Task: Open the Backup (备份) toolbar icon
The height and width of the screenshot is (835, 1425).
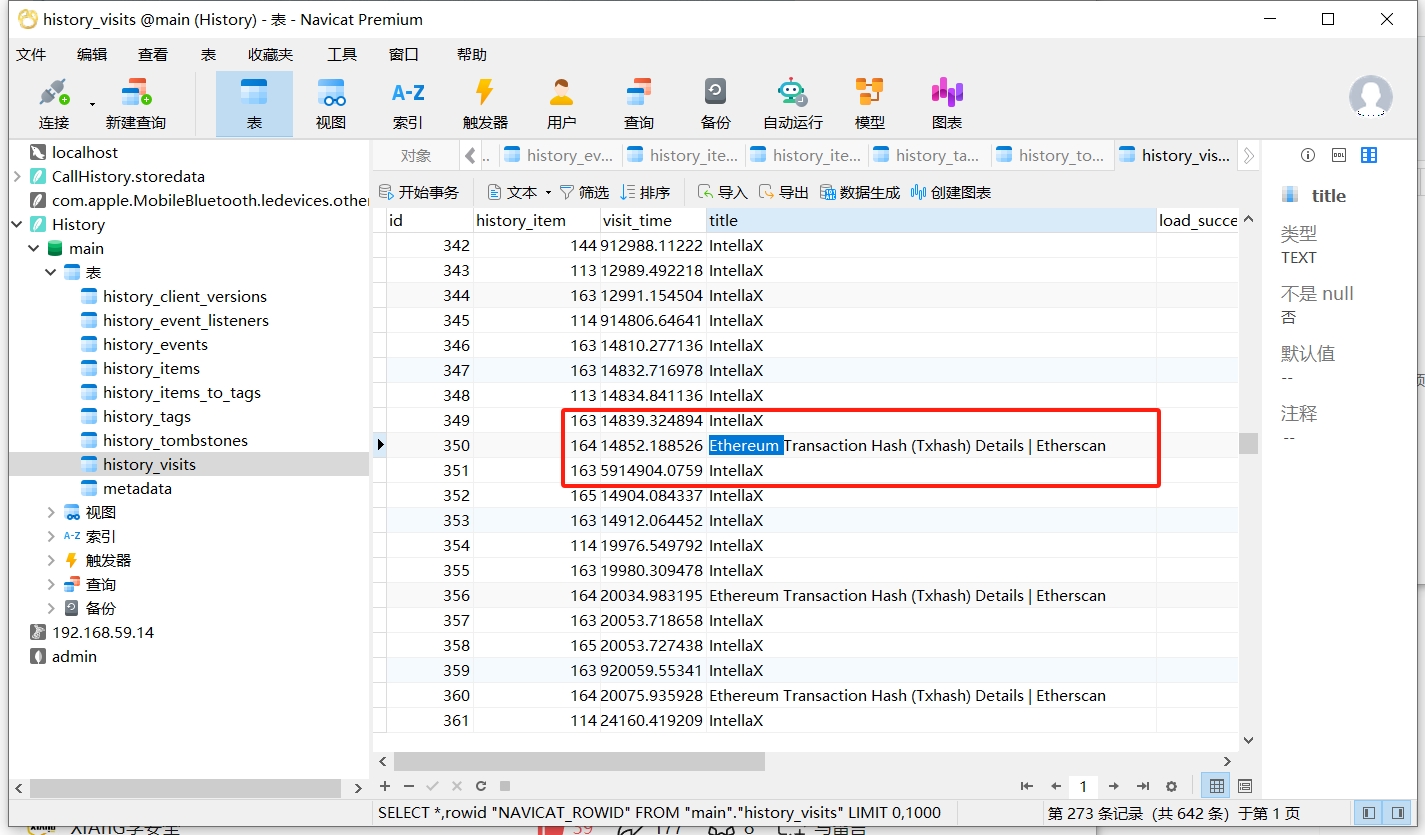Action: pyautogui.click(x=715, y=104)
